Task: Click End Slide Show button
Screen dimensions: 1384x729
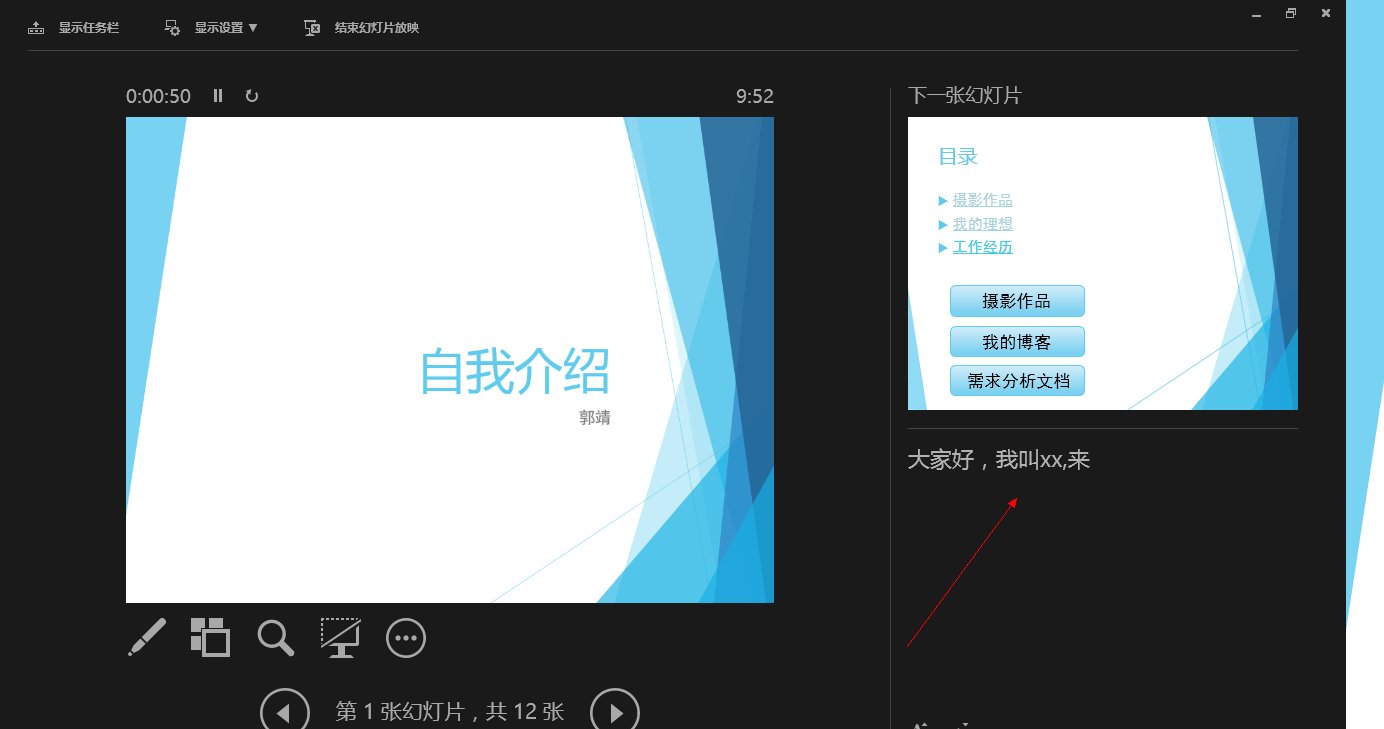Action: point(362,28)
